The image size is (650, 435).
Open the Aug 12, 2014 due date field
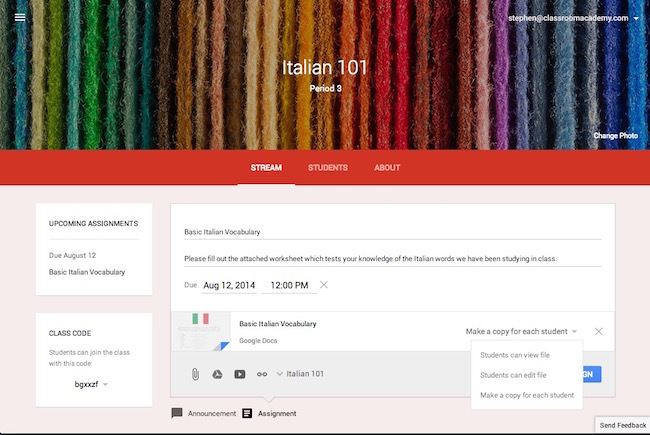point(229,285)
